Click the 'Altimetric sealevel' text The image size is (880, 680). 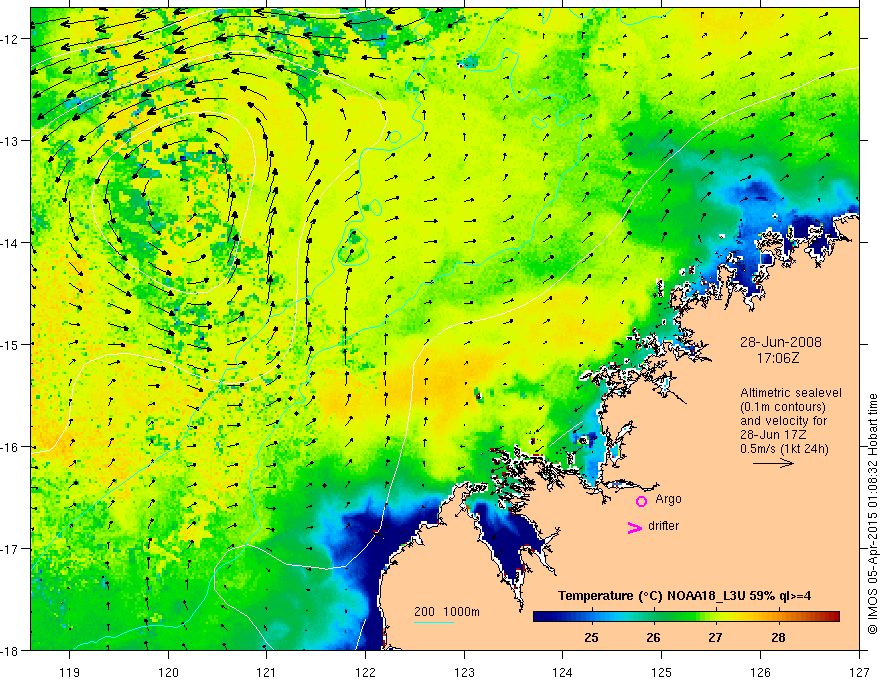(x=791, y=393)
